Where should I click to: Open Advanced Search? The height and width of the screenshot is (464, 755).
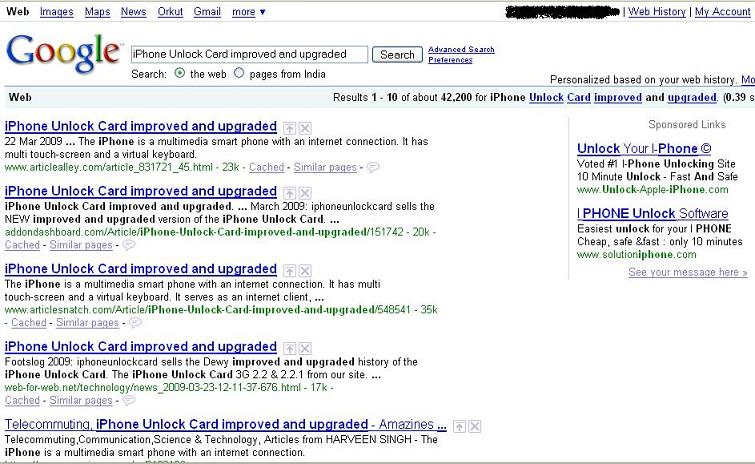(461, 49)
